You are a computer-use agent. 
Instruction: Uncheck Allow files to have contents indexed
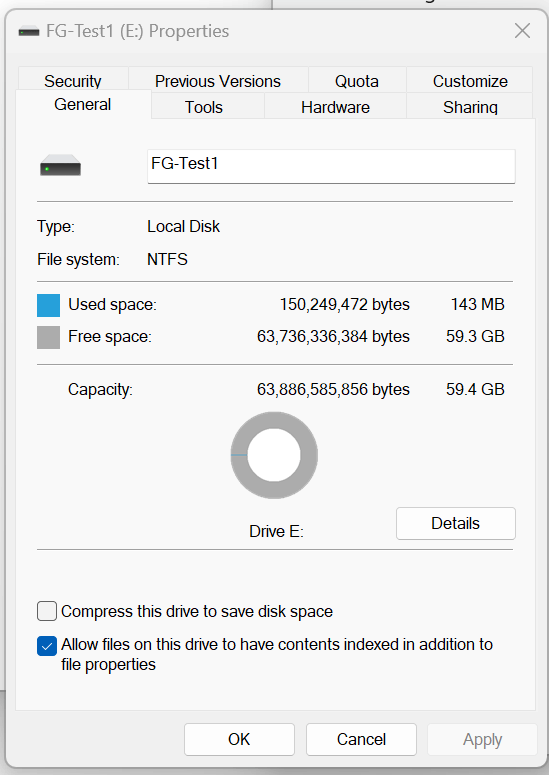coord(47,646)
